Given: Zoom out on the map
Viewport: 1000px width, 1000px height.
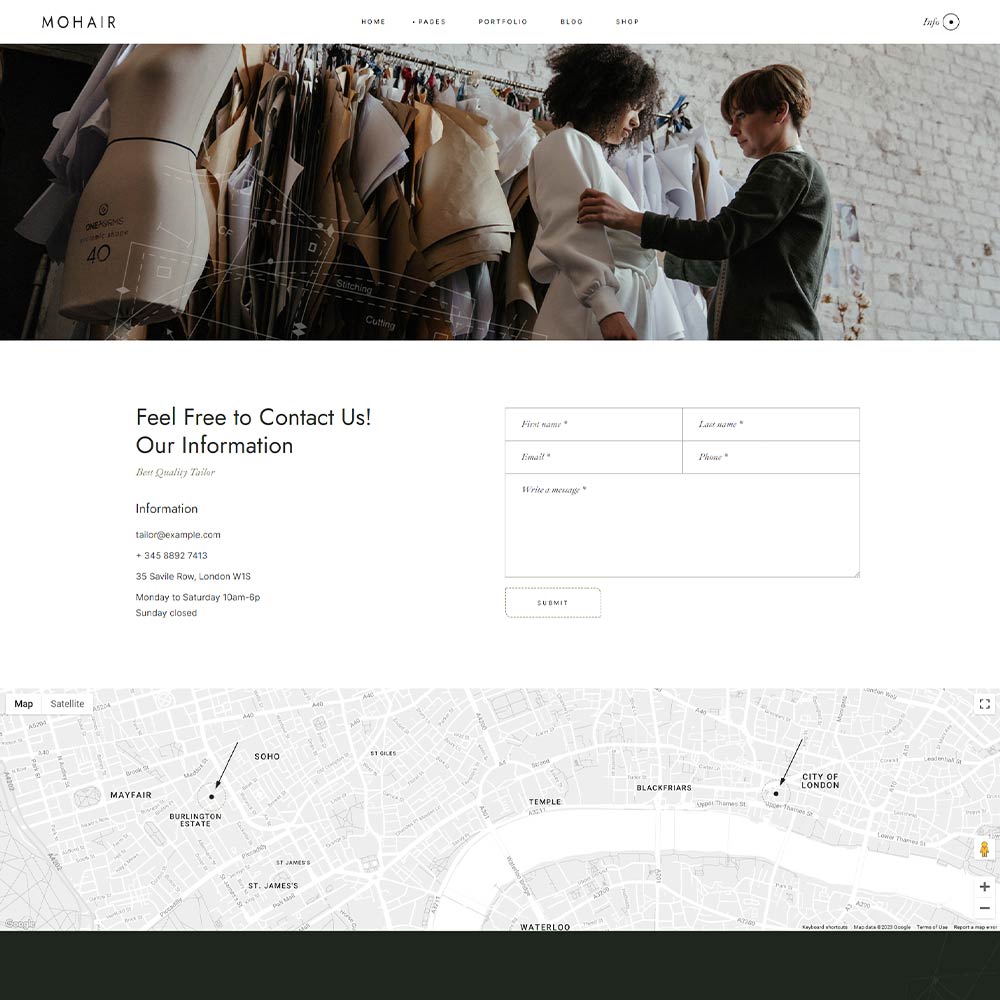Looking at the screenshot, I should click(984, 908).
